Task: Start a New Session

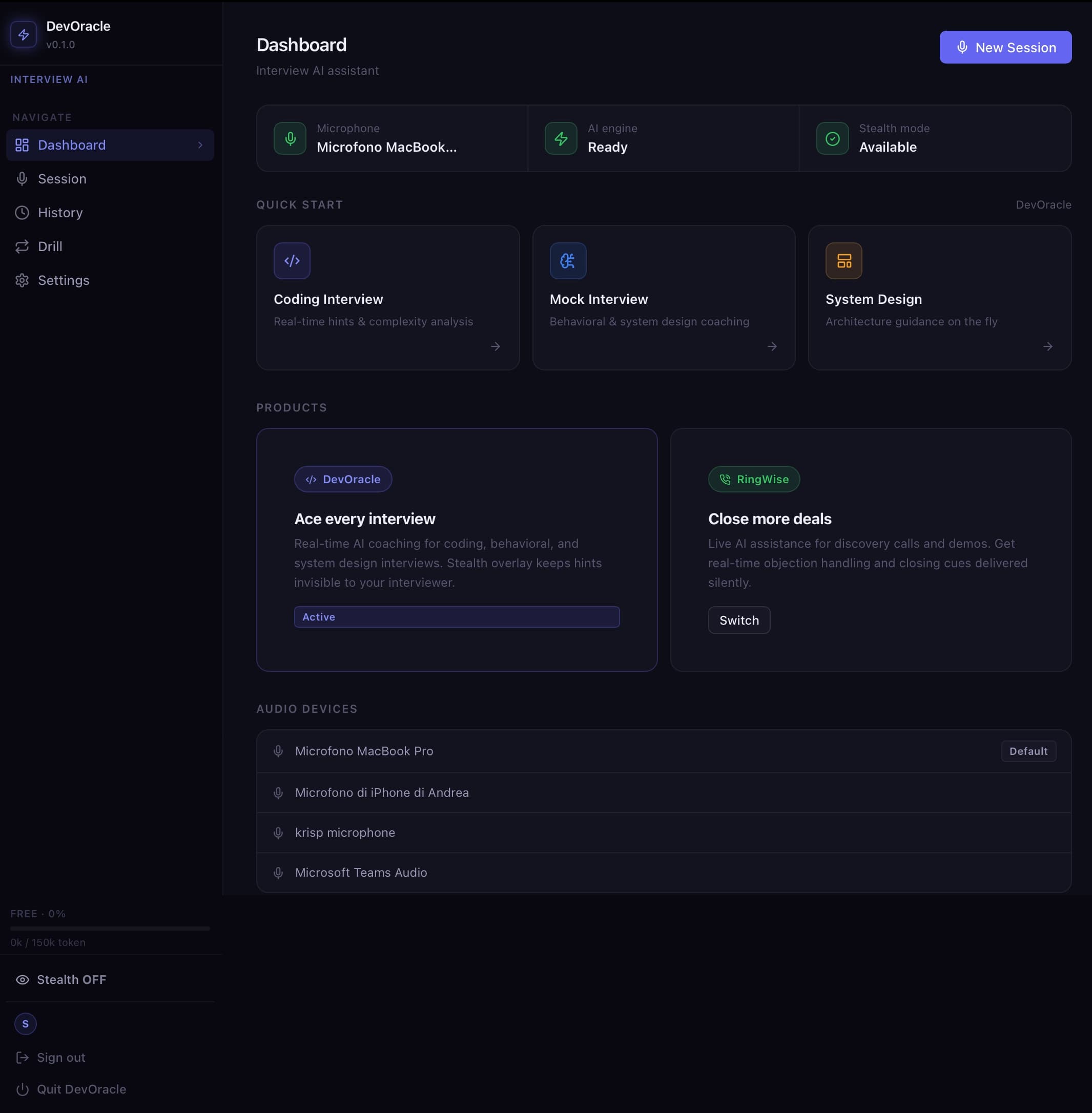Action: [x=1005, y=47]
